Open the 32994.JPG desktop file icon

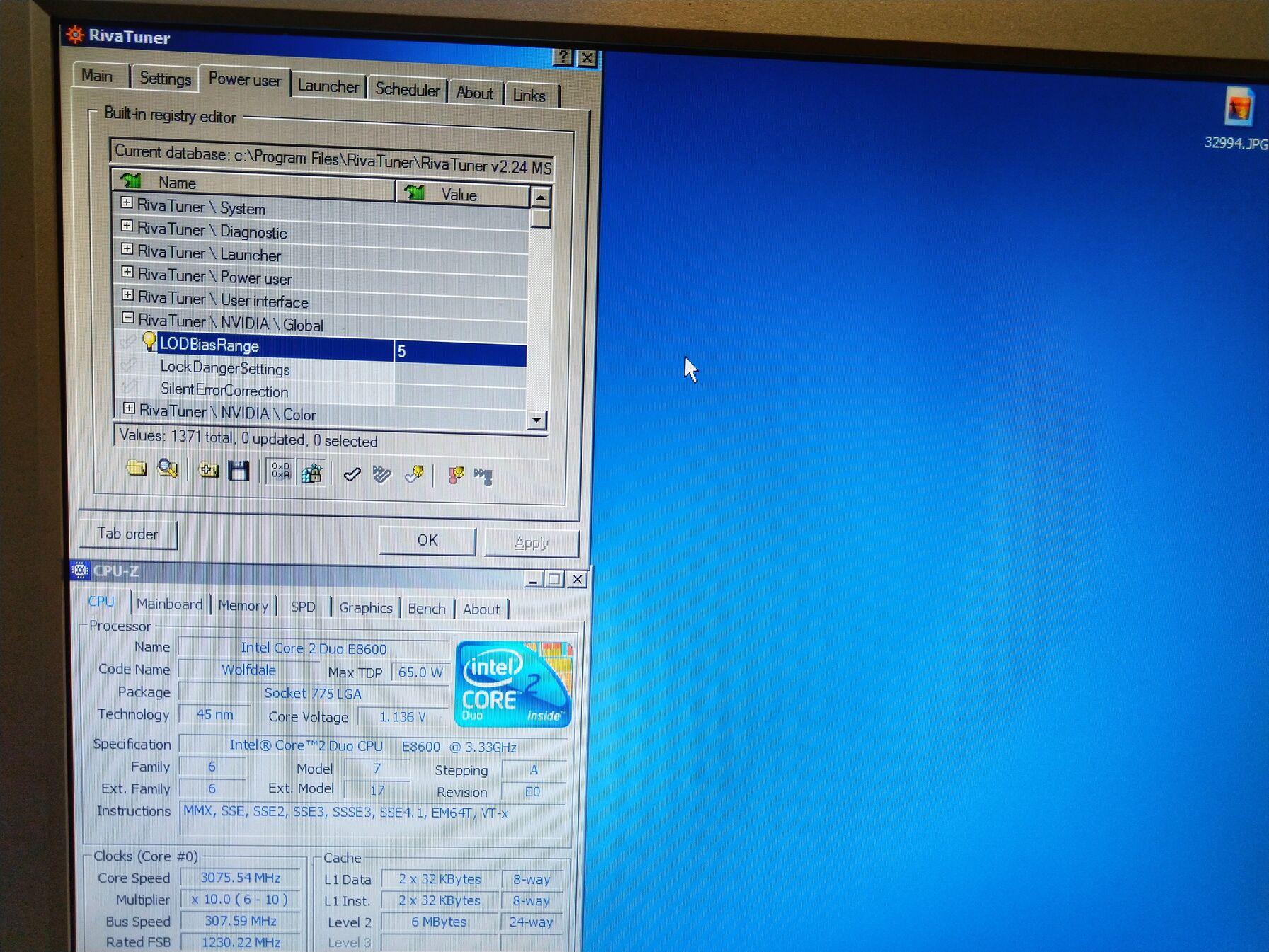pos(1239,107)
